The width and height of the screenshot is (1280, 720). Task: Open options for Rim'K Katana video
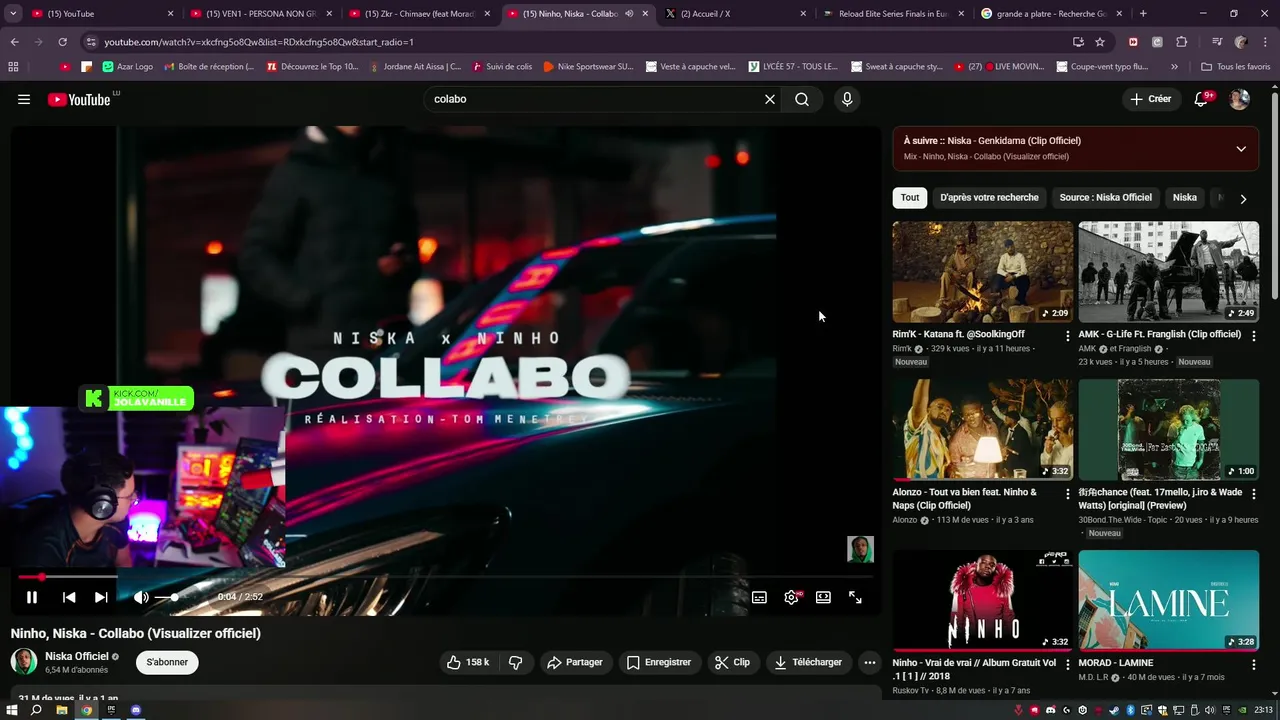[1067, 336]
